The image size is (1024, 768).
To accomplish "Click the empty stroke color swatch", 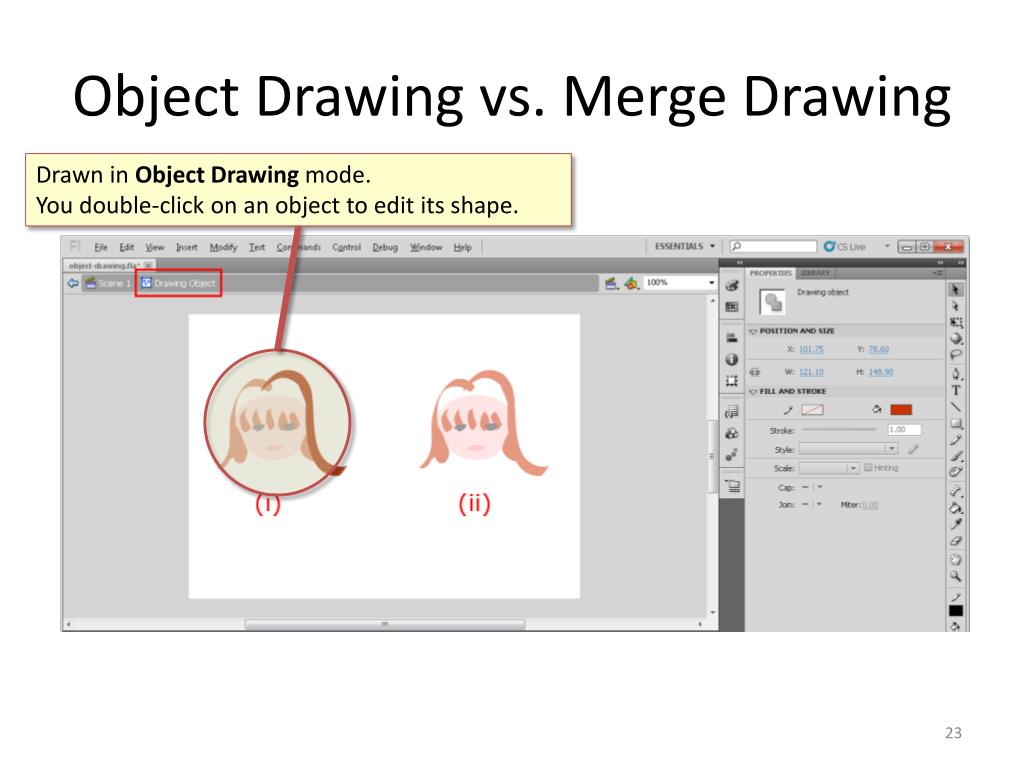I will coord(812,409).
